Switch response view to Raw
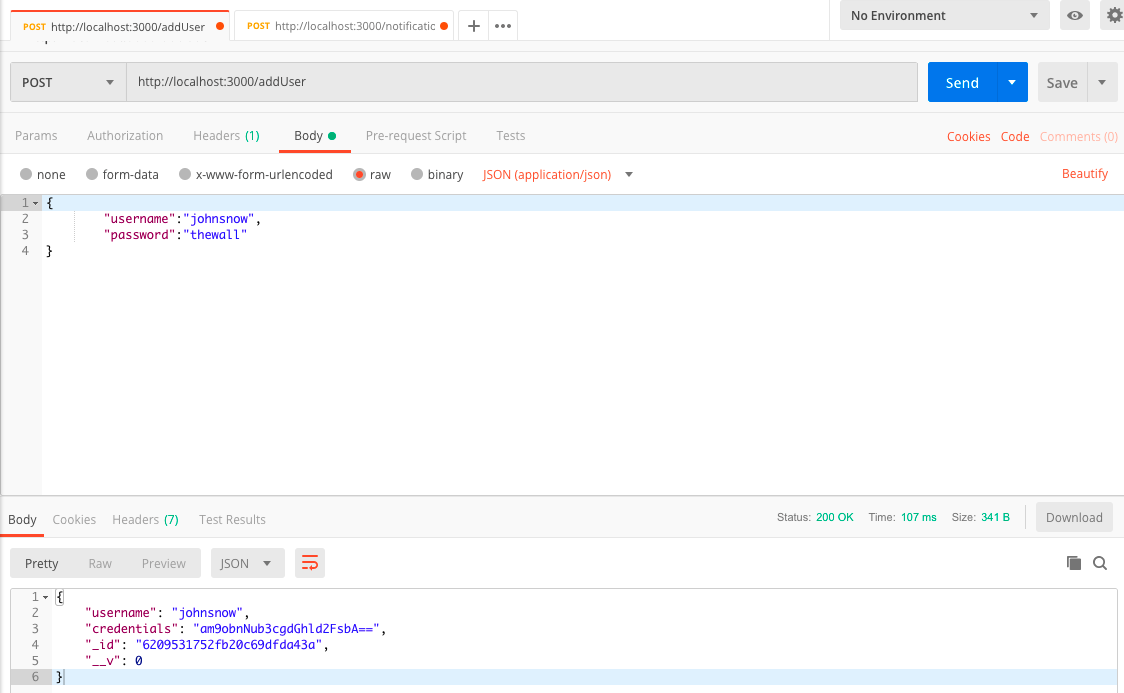The image size is (1124, 693). 100,563
